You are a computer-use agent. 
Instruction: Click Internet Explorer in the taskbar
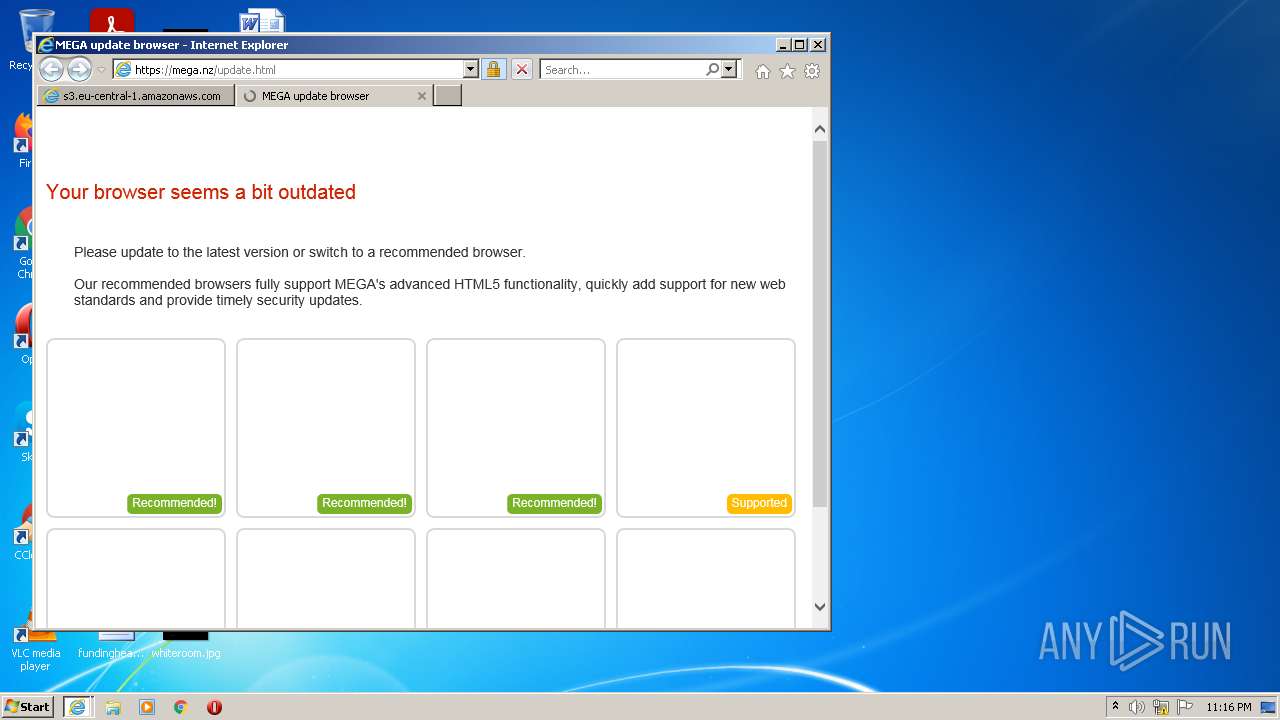78,707
